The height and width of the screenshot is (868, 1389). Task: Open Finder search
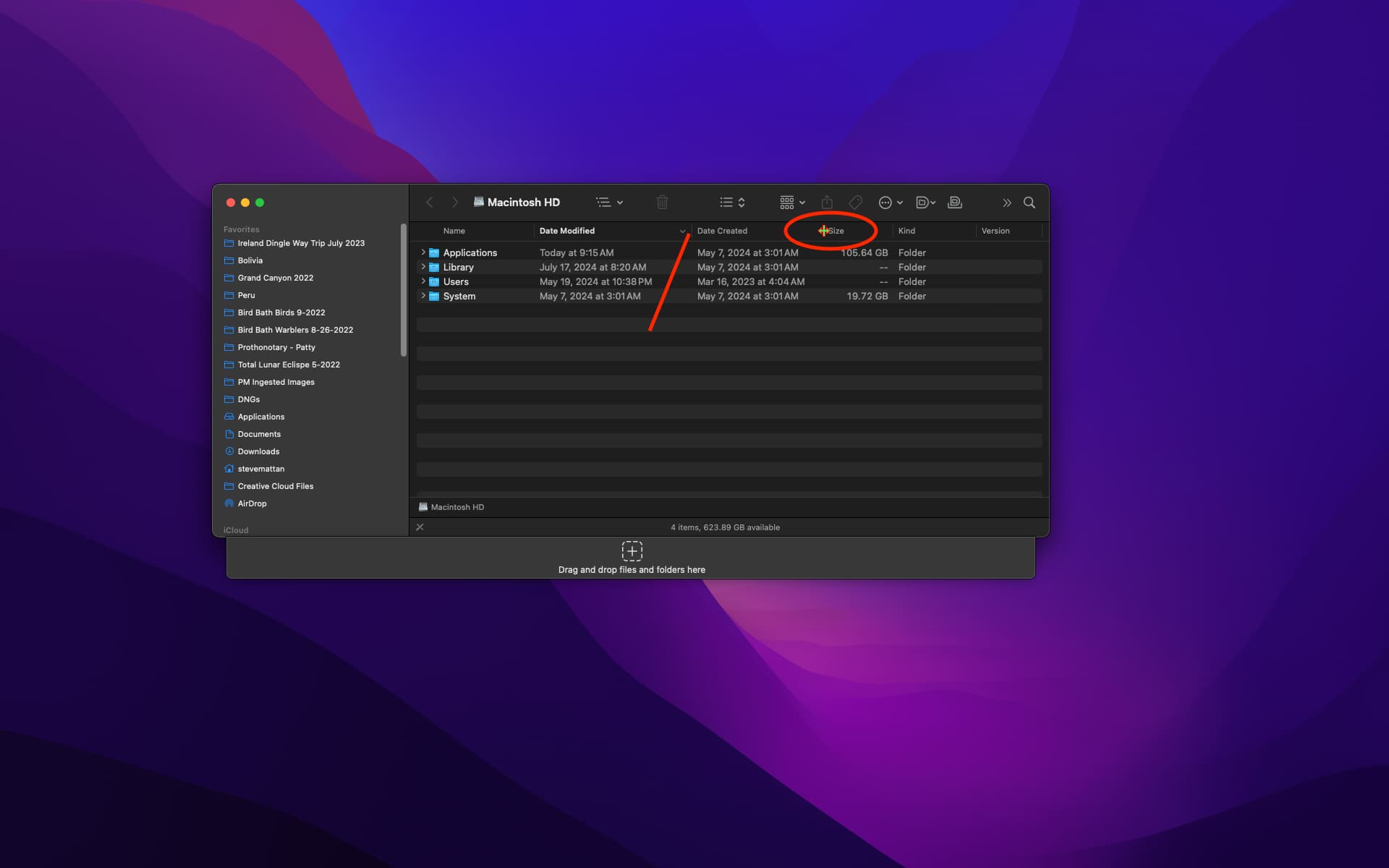[x=1029, y=203]
